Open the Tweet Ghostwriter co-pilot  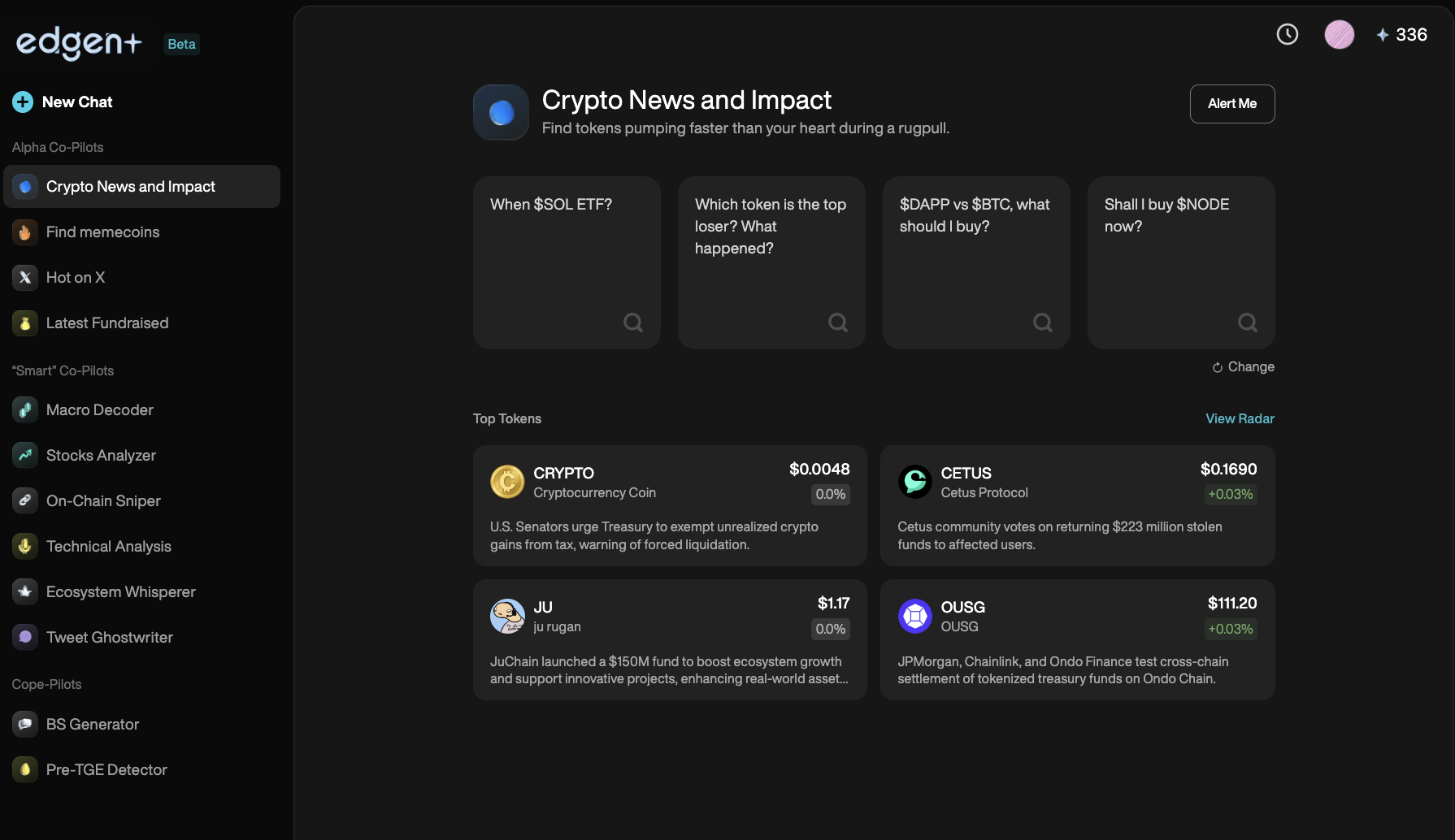(x=109, y=638)
